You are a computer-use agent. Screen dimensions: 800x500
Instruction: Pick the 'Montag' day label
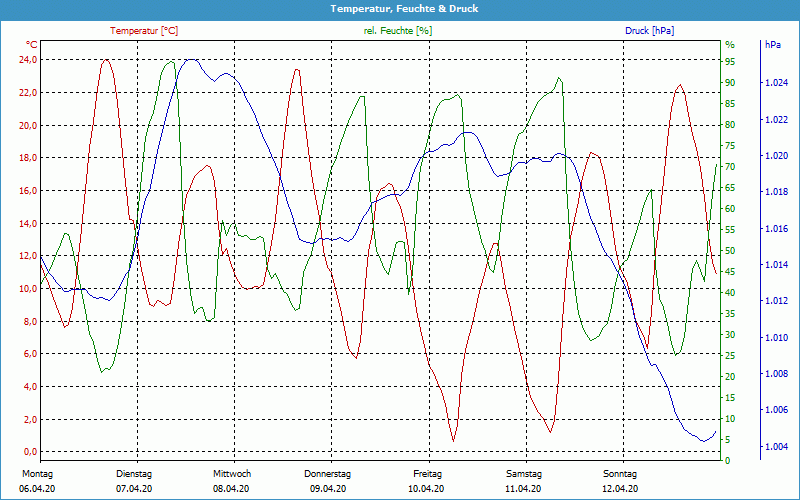pyautogui.click(x=37, y=474)
